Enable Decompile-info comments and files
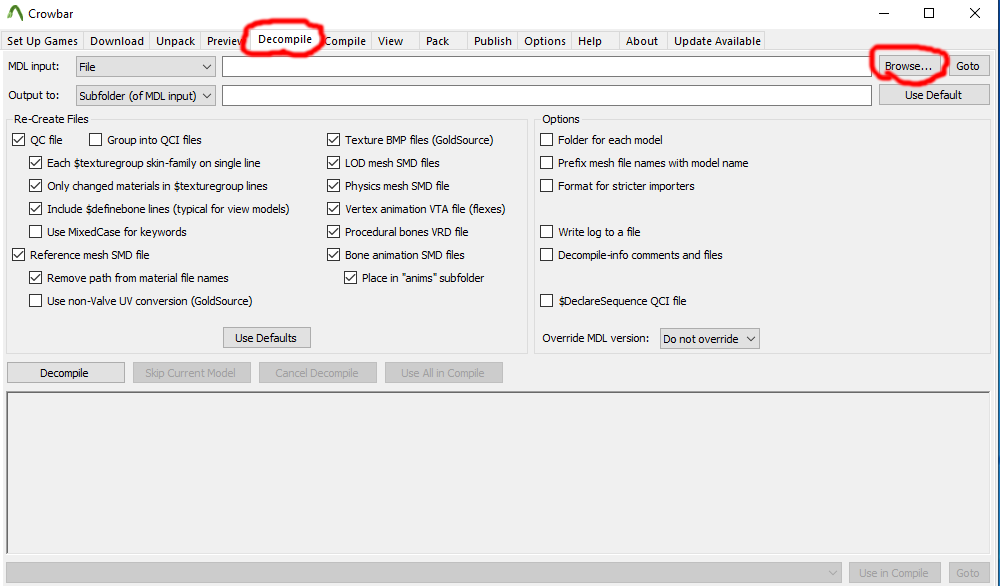1000x586 pixels. (x=547, y=254)
